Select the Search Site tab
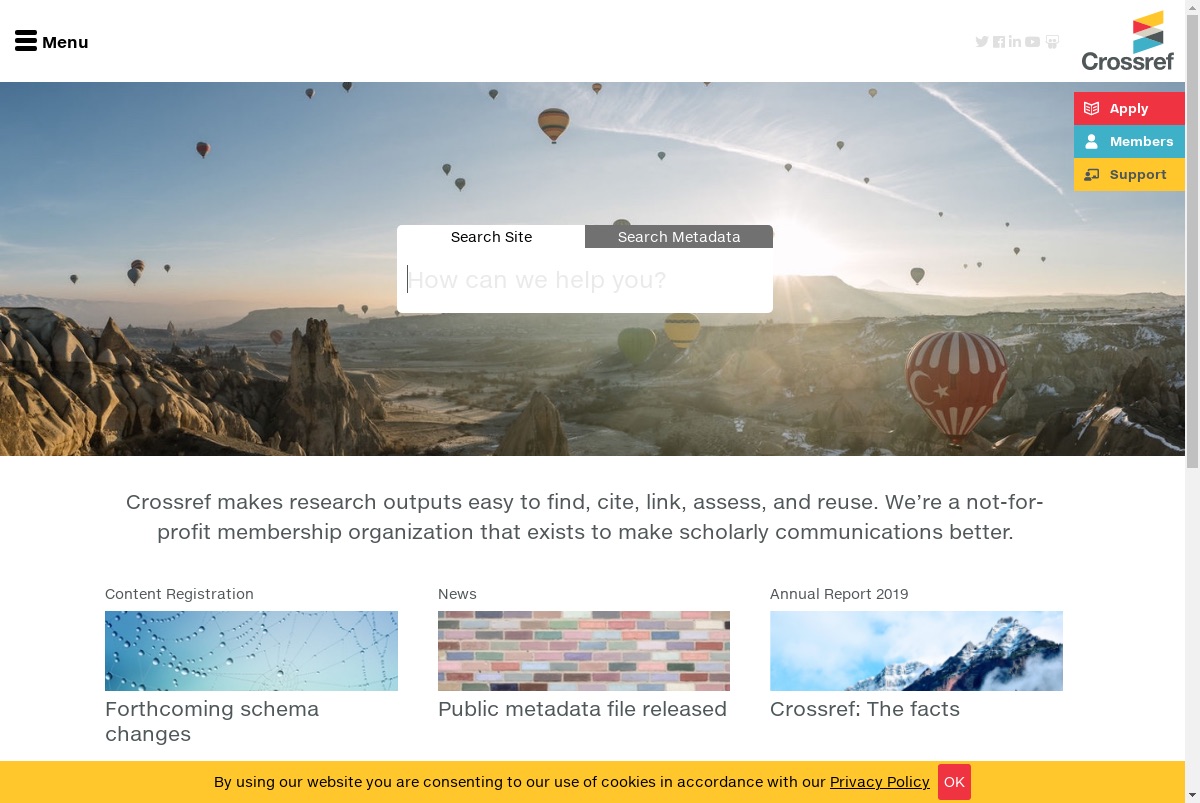Viewport: 1200px width, 803px height. coord(491,237)
